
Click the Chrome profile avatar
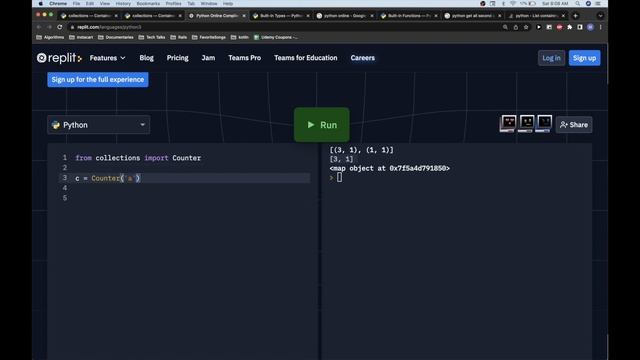(590, 27)
